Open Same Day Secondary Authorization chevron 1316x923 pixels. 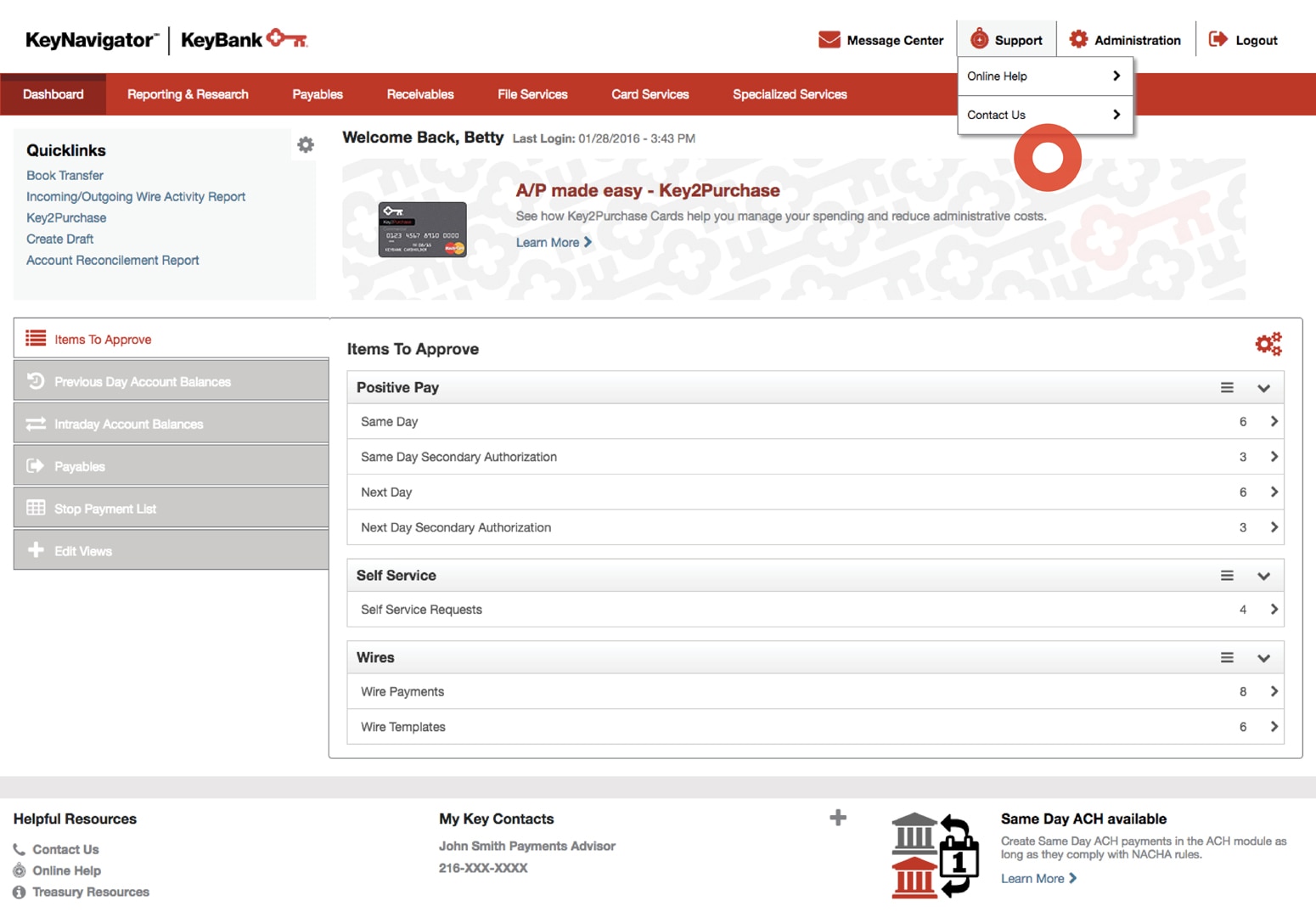(x=1274, y=457)
